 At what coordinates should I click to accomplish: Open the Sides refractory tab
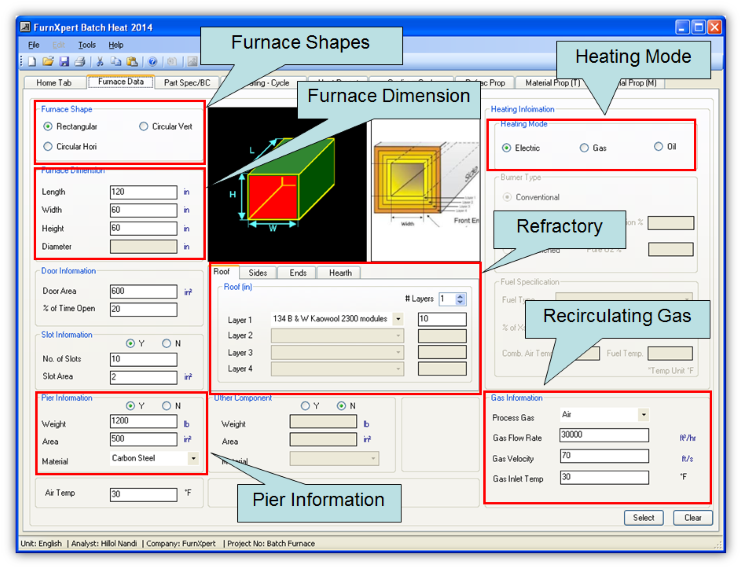coord(257,273)
